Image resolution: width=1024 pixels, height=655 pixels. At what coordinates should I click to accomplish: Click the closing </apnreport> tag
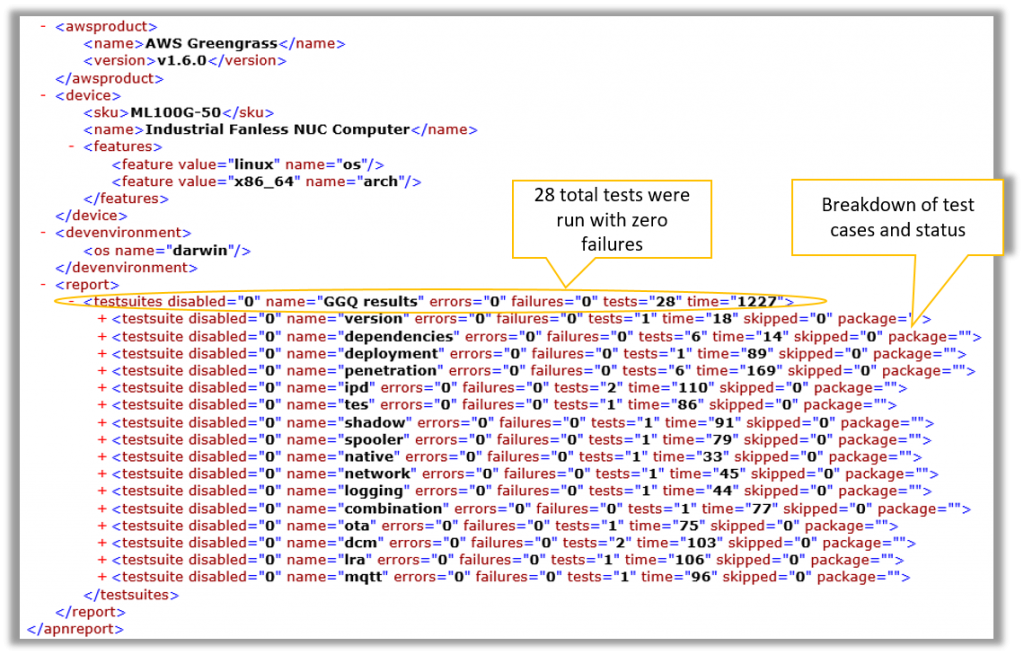[75, 630]
